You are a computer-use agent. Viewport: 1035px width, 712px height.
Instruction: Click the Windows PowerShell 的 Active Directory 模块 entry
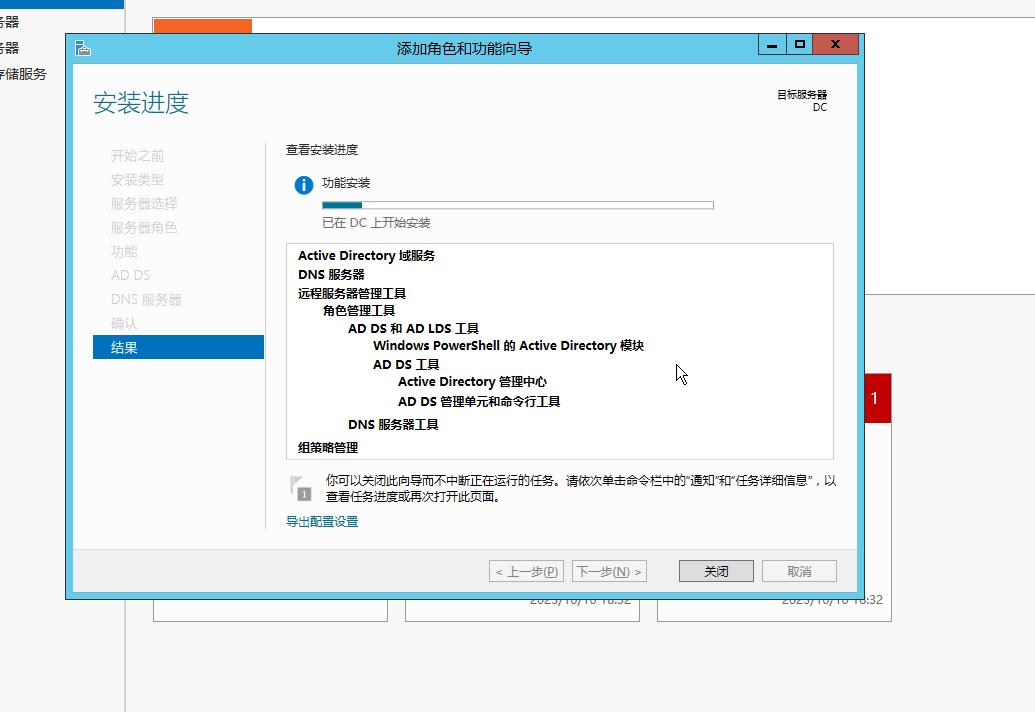point(508,346)
